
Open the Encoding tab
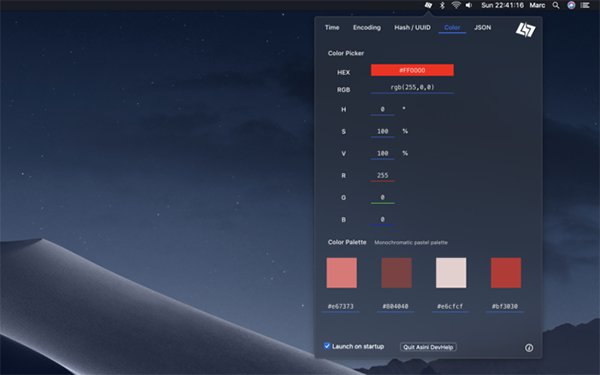click(x=367, y=28)
